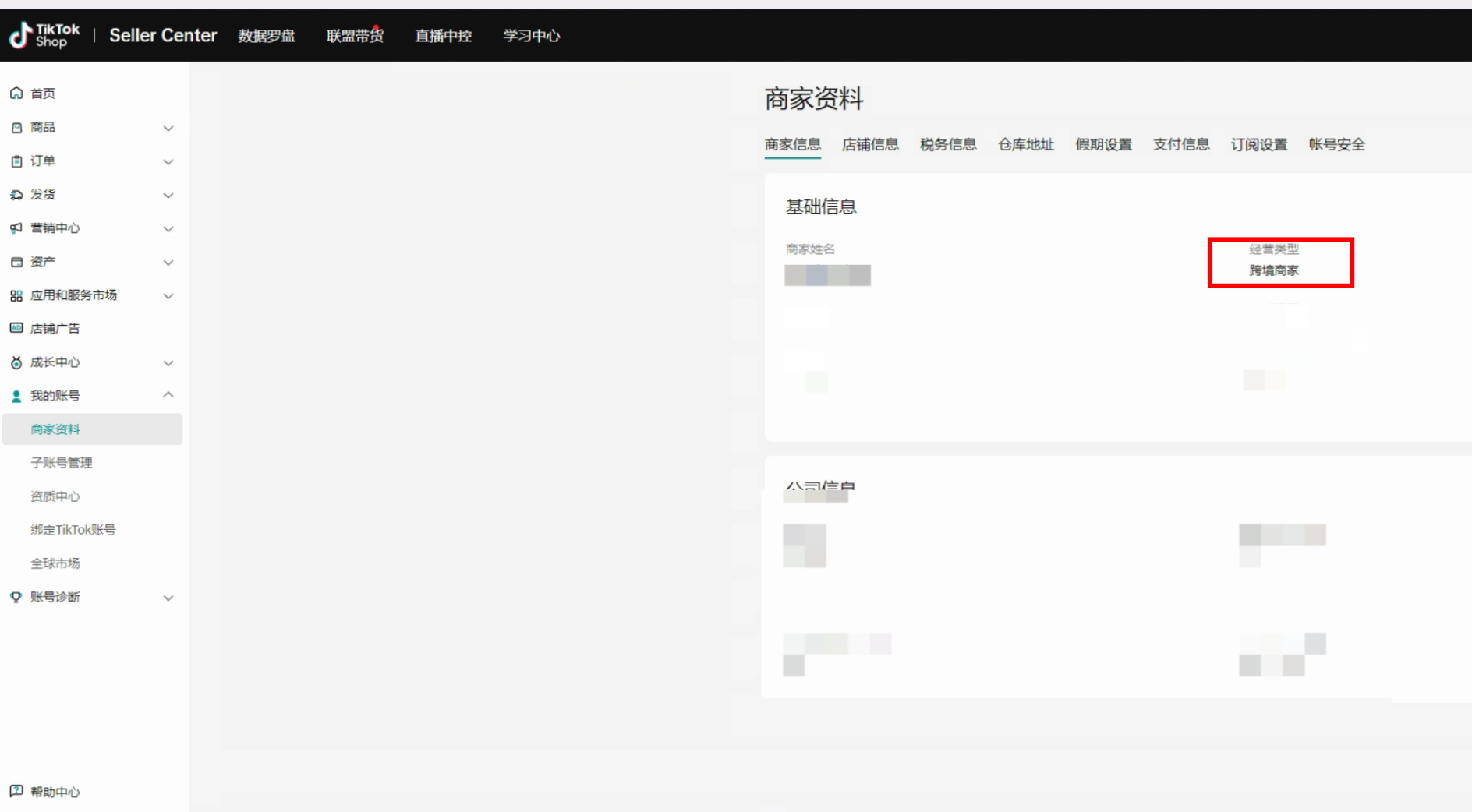
Task: Click the megaphone icon beside 营销中心
Action: coord(16,228)
